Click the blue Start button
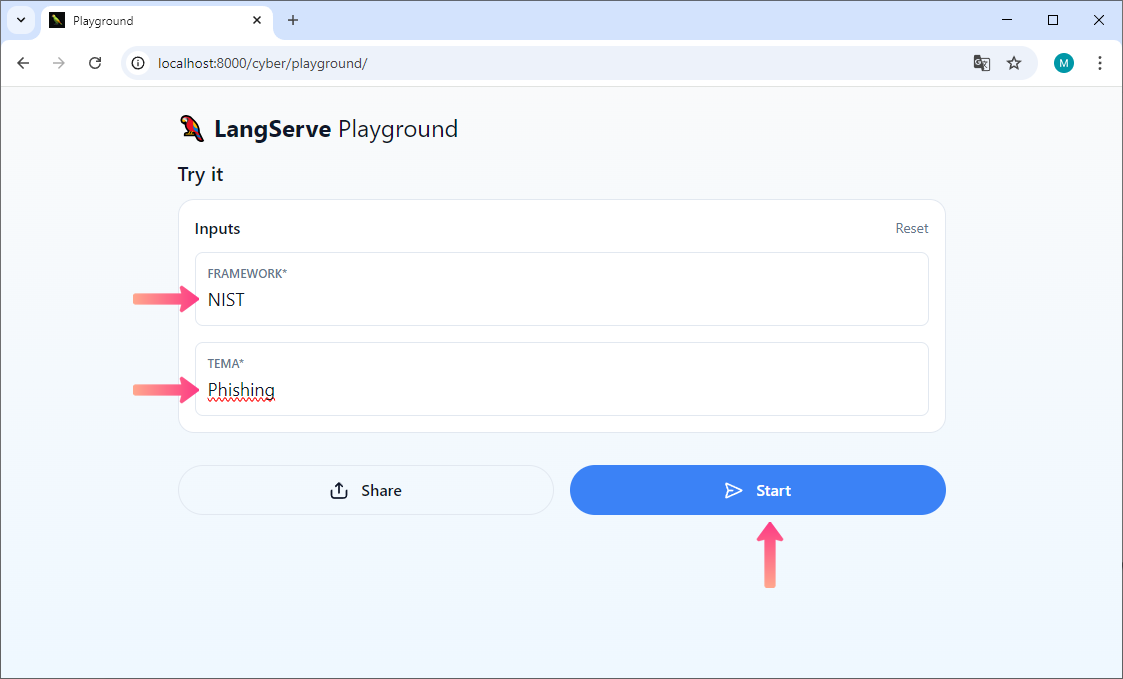The image size is (1123, 679). [x=758, y=490]
